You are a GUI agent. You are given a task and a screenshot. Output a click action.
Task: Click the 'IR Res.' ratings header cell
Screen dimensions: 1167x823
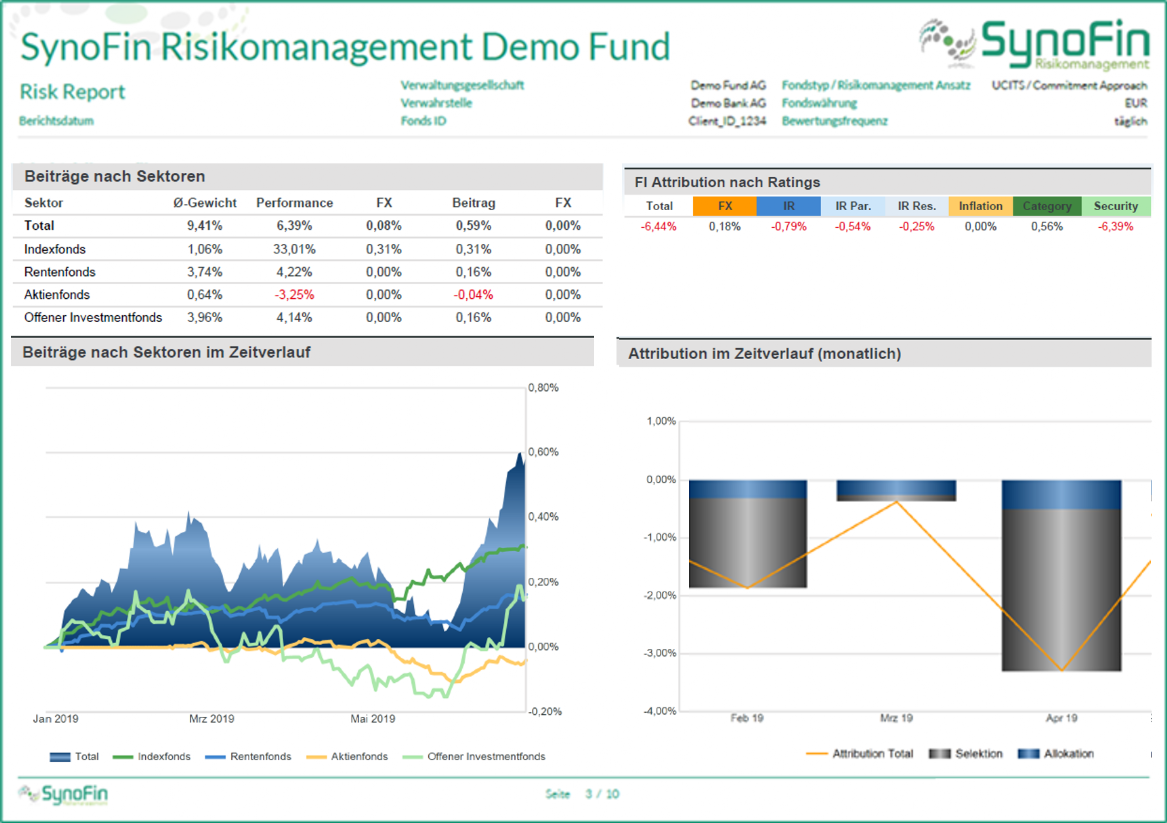[x=917, y=206]
